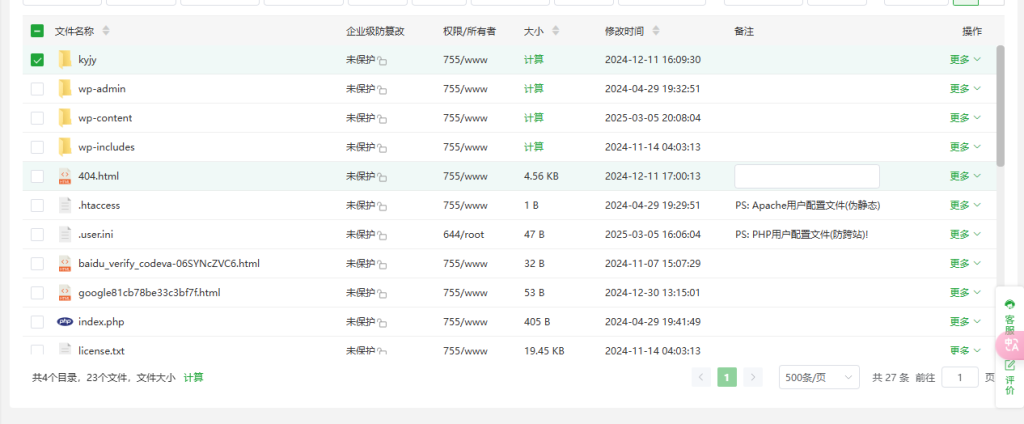
Task: Expand the 更多 menu for the .user.ini row
Action: pyautogui.click(x=964, y=235)
